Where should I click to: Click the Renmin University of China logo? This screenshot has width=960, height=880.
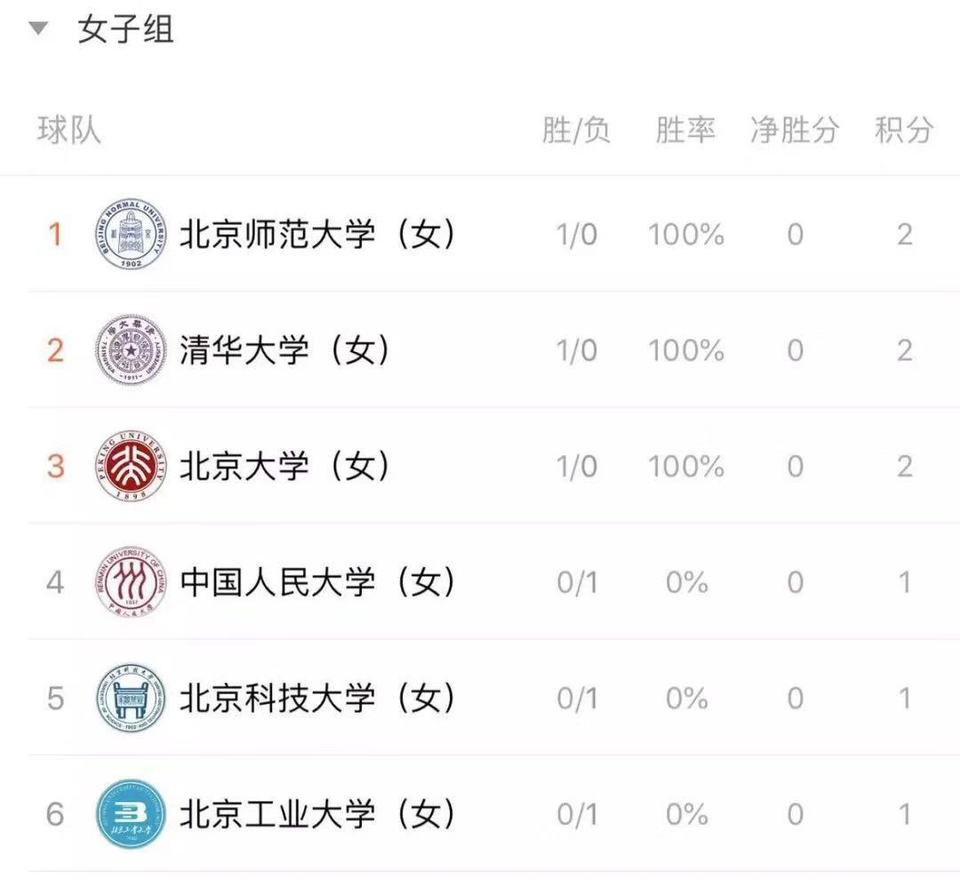pos(131,582)
